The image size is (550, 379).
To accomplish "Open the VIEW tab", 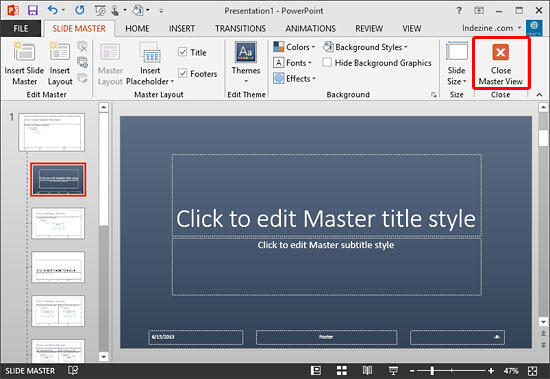I will (411, 28).
